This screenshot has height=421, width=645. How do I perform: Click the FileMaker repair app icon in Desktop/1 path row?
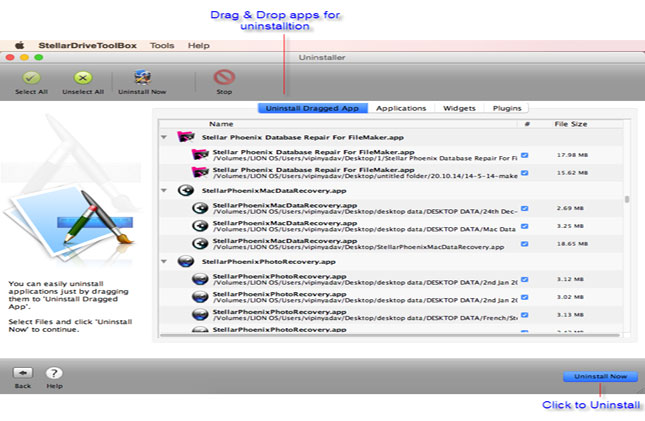pyautogui.click(x=200, y=155)
